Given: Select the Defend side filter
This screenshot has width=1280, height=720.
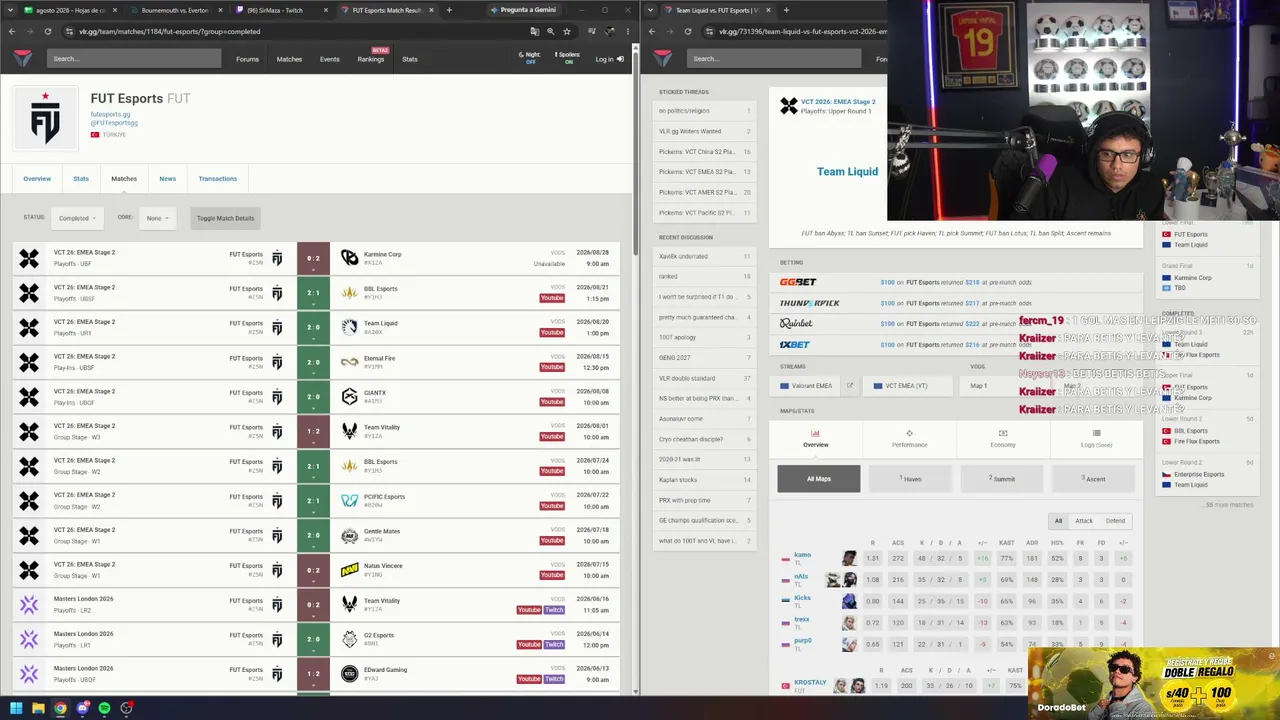Looking at the screenshot, I should click(x=1115, y=521).
